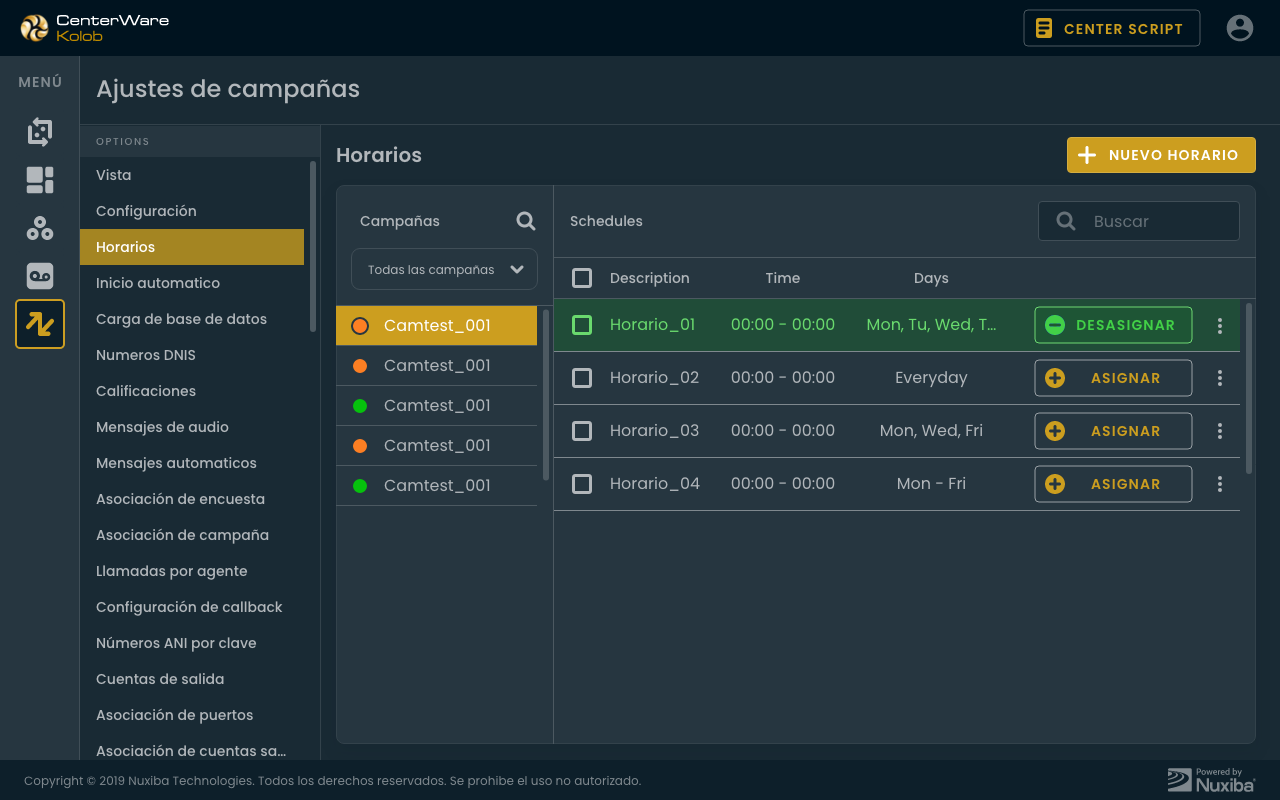
Task: Open the Todas las campañas dropdown
Action: click(x=444, y=269)
